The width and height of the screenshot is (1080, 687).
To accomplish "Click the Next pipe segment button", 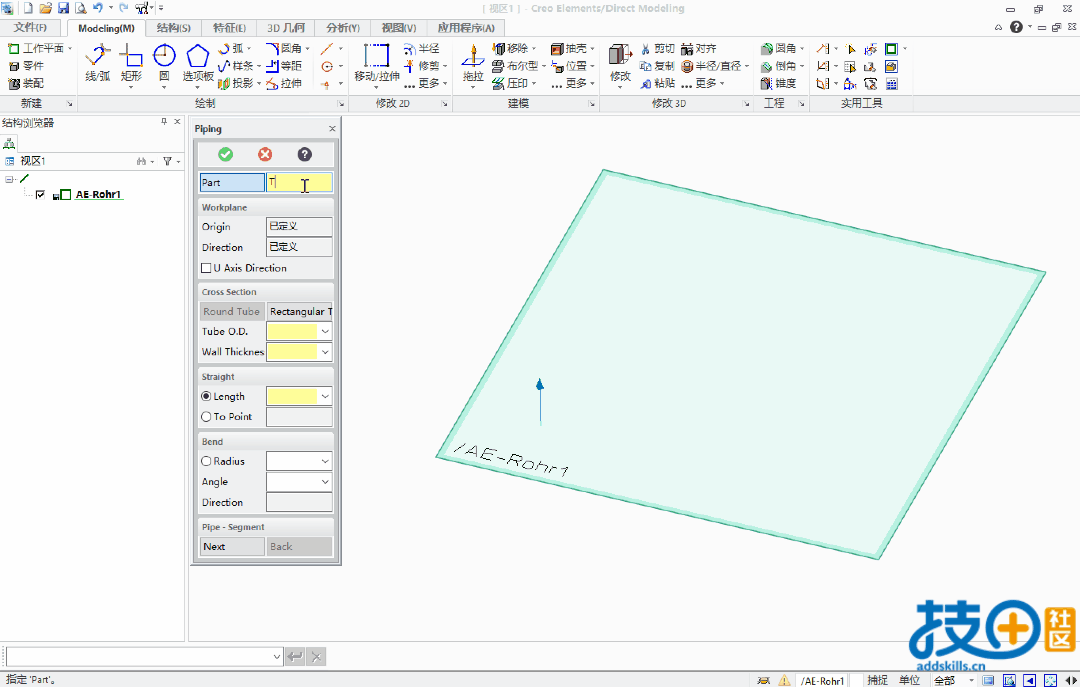I will 231,546.
